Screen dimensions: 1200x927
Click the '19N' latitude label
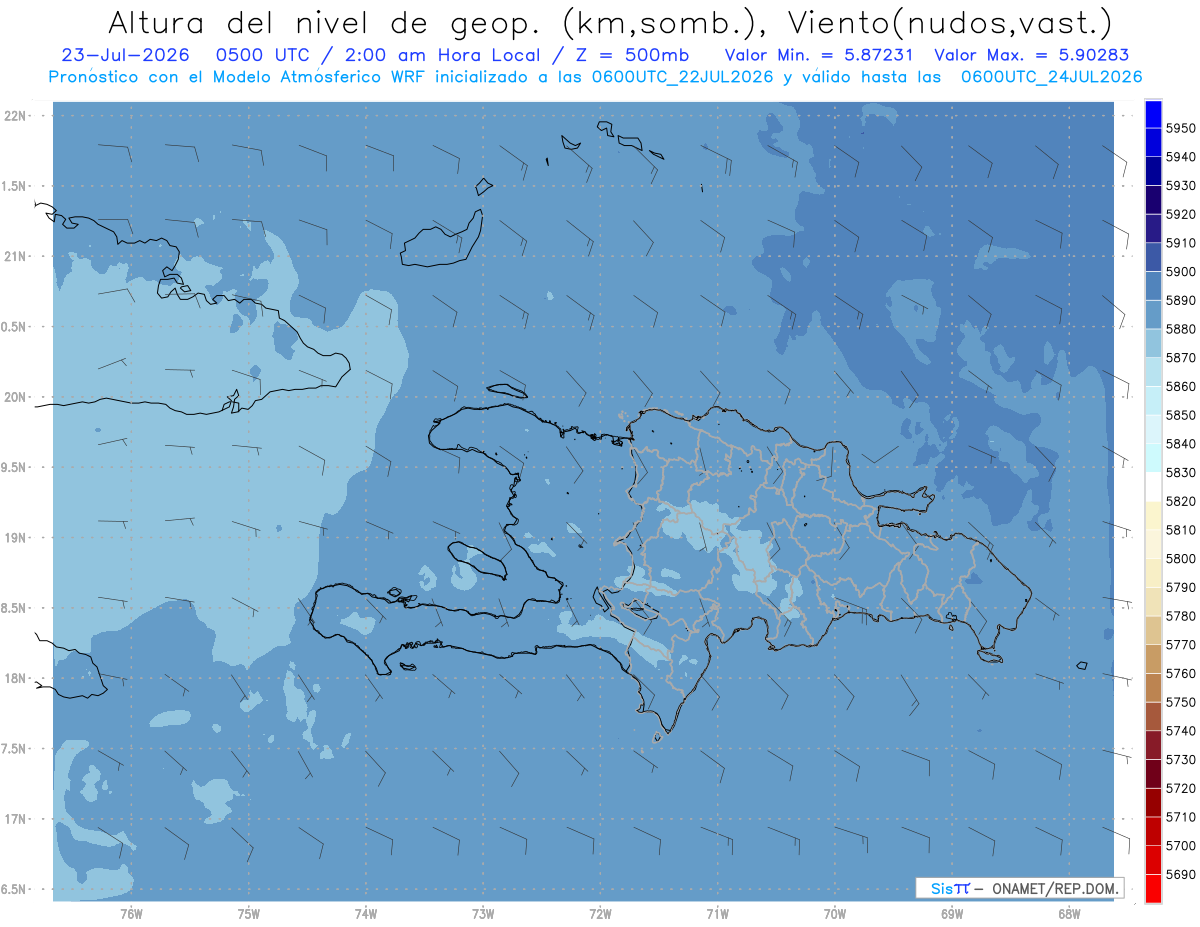pos(16,538)
